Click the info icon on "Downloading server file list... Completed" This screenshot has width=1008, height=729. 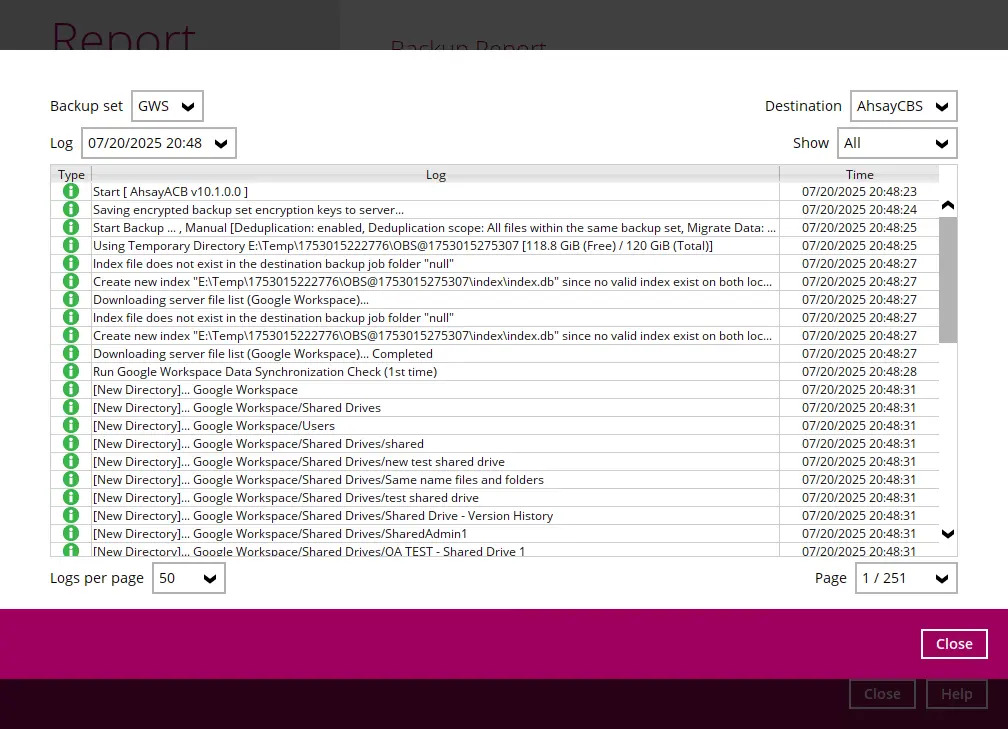click(x=70, y=353)
